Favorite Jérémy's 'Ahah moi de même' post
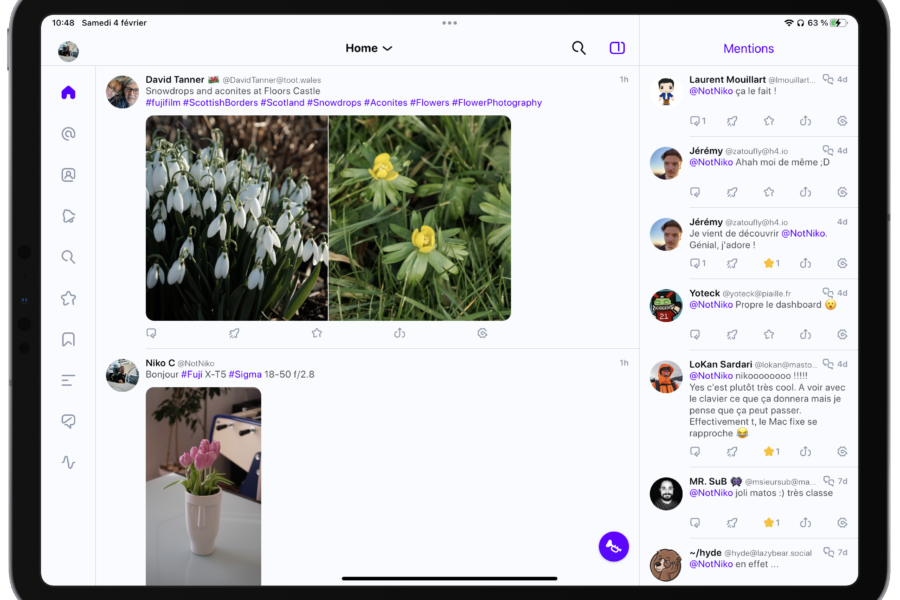Image resolution: width=900 pixels, height=600 pixels. coord(769,192)
